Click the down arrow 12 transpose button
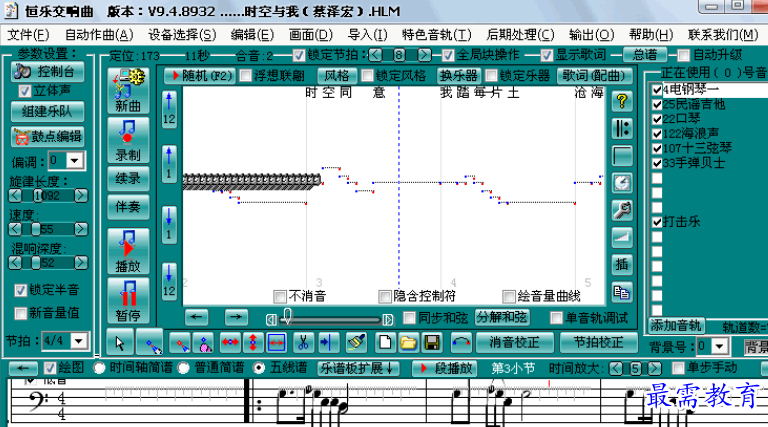The width and height of the screenshot is (768, 427). point(169,282)
